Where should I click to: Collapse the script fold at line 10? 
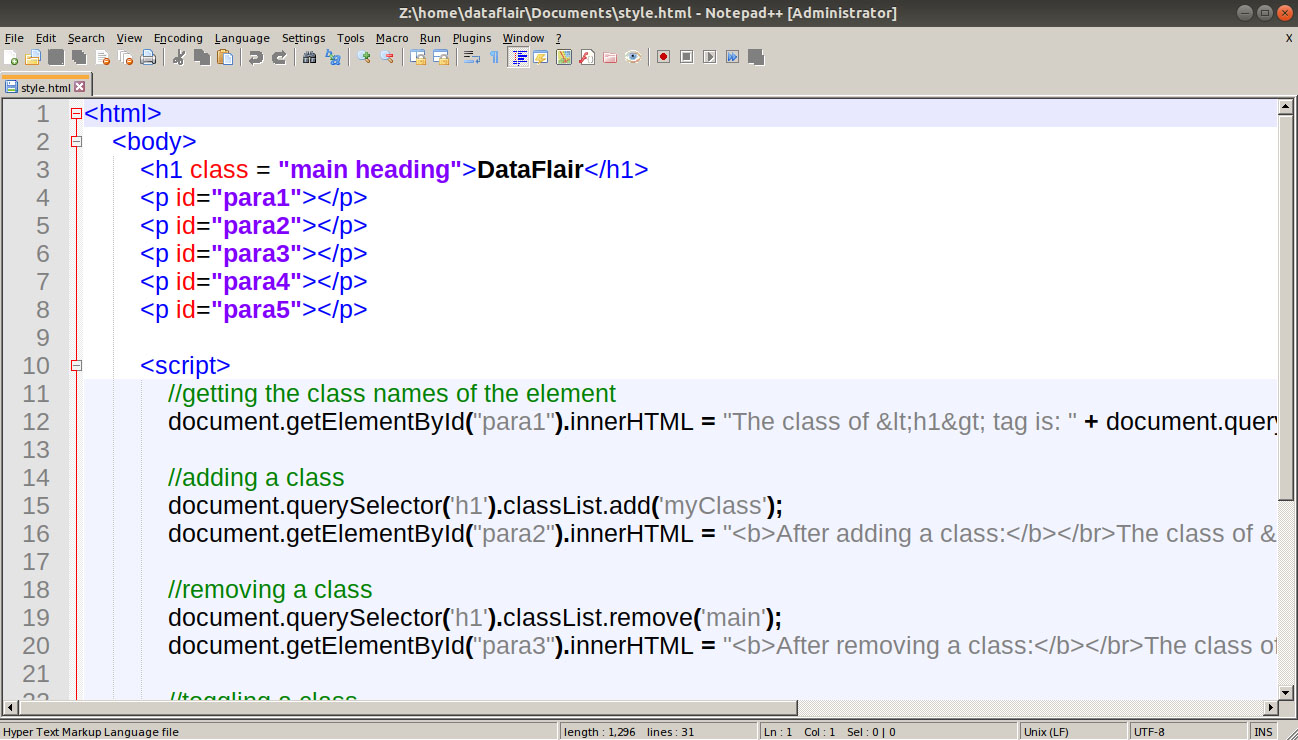tap(76, 365)
